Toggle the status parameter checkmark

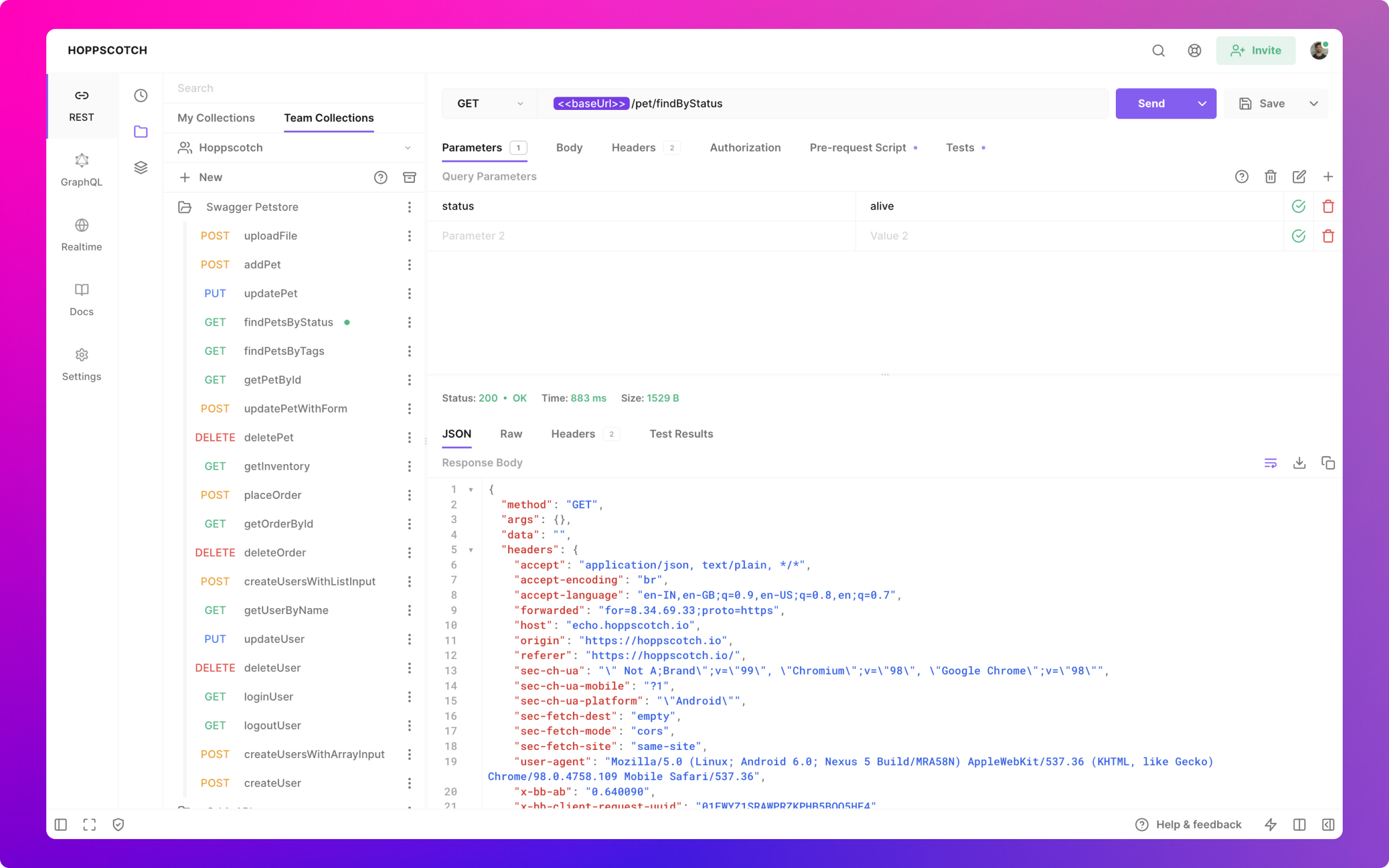[x=1298, y=206]
